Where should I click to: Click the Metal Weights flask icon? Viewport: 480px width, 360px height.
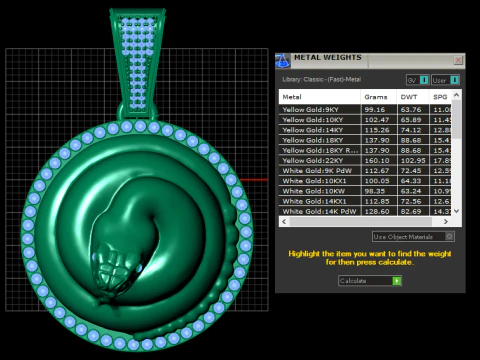[282, 60]
